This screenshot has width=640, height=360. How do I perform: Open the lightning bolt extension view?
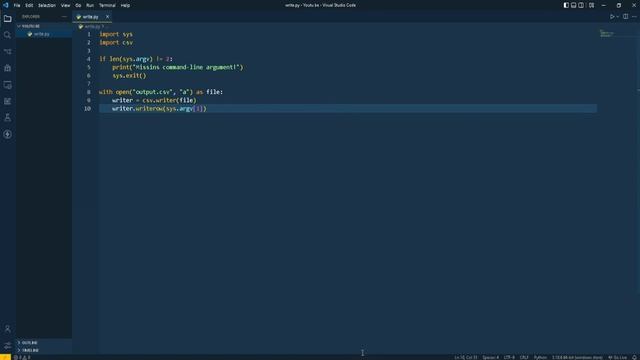point(7,134)
